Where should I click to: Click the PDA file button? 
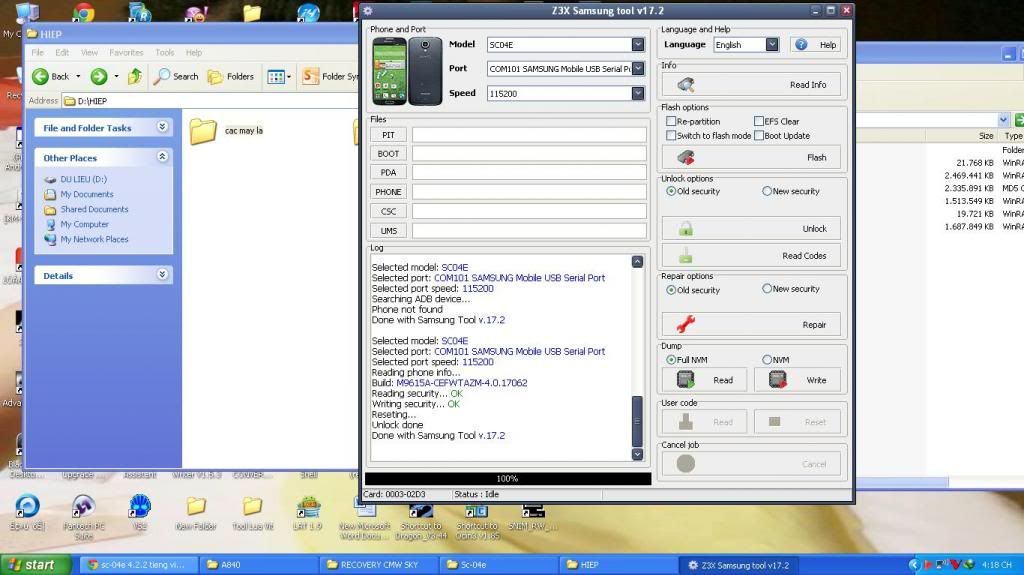(x=389, y=172)
